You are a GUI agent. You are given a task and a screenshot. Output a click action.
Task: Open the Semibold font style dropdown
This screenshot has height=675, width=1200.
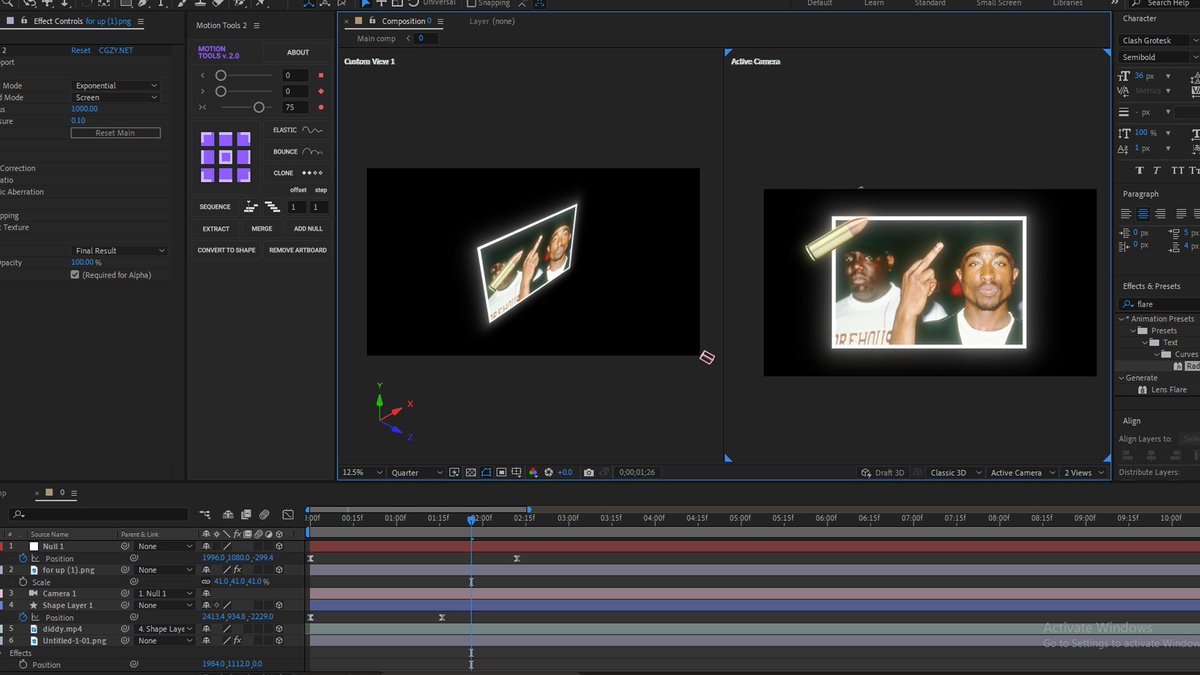[x=1157, y=57]
